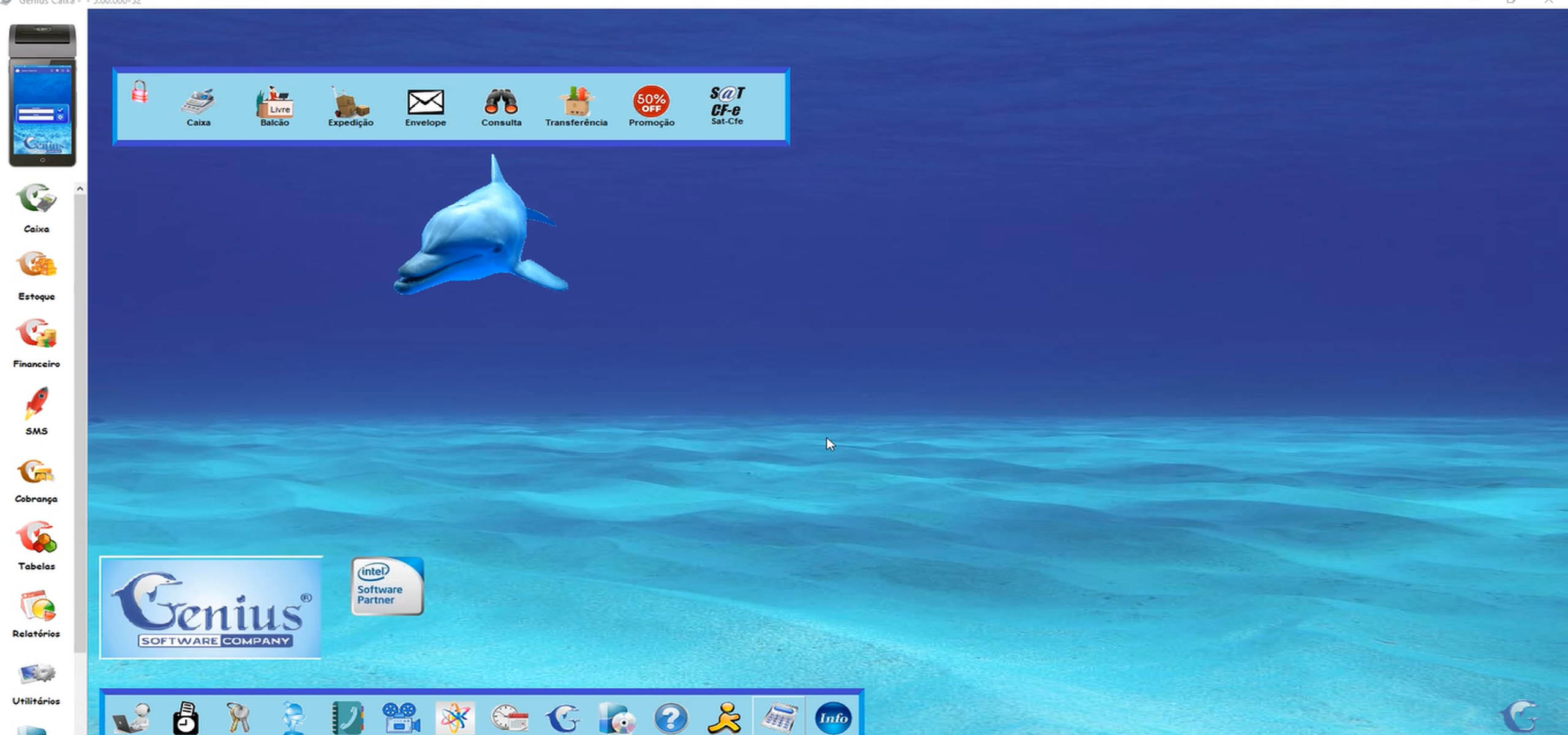This screenshot has height=735, width=1568.
Task: Click the red padlock lock icon
Action: (140, 91)
